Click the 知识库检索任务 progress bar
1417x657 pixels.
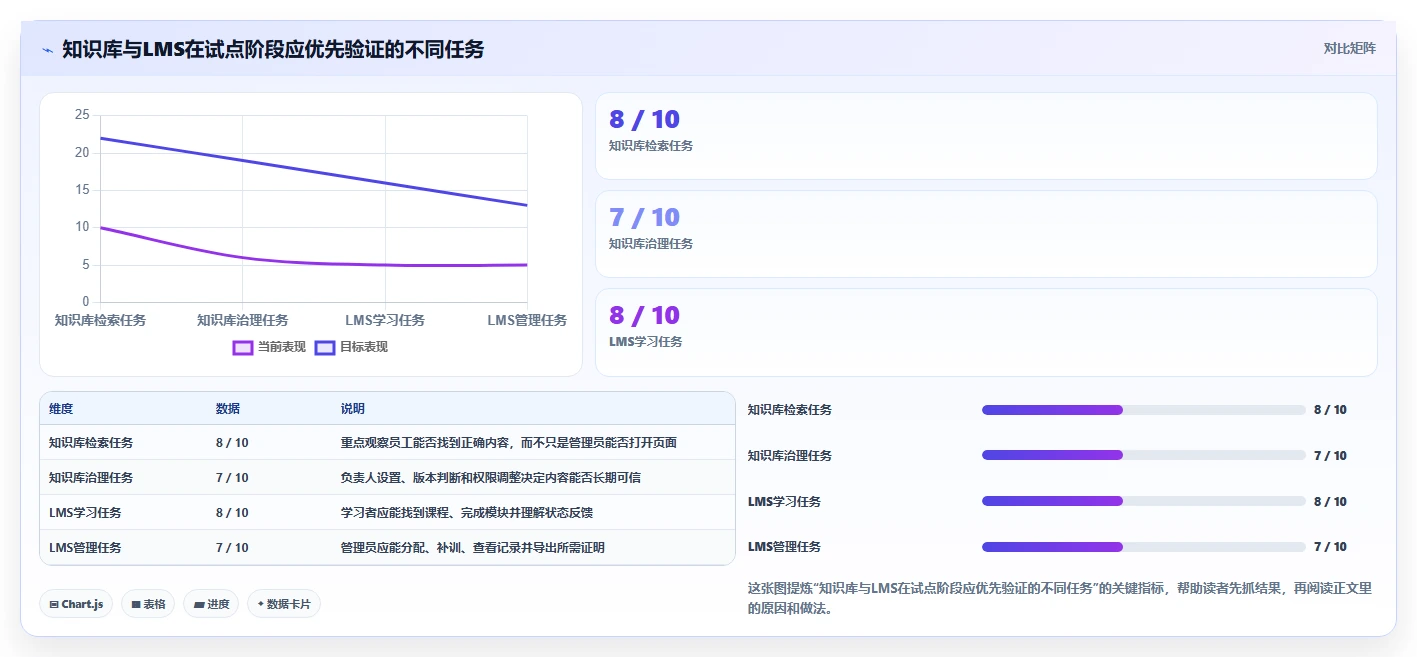click(1144, 410)
